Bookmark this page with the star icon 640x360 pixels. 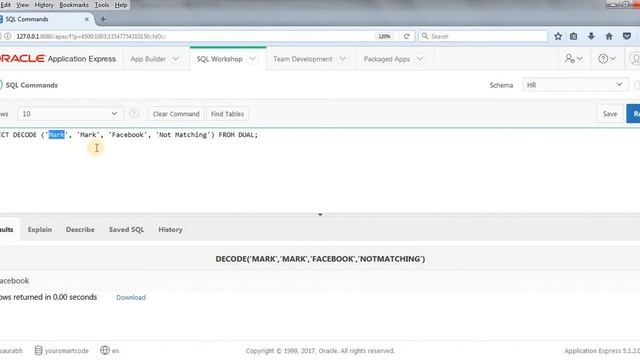click(x=558, y=36)
